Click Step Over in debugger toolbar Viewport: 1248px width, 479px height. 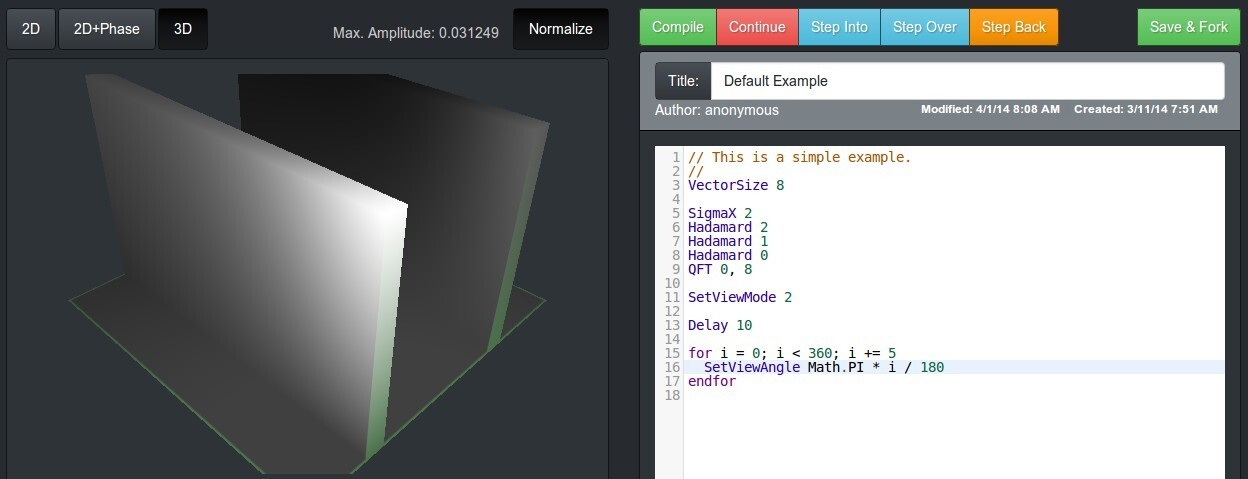coord(924,27)
